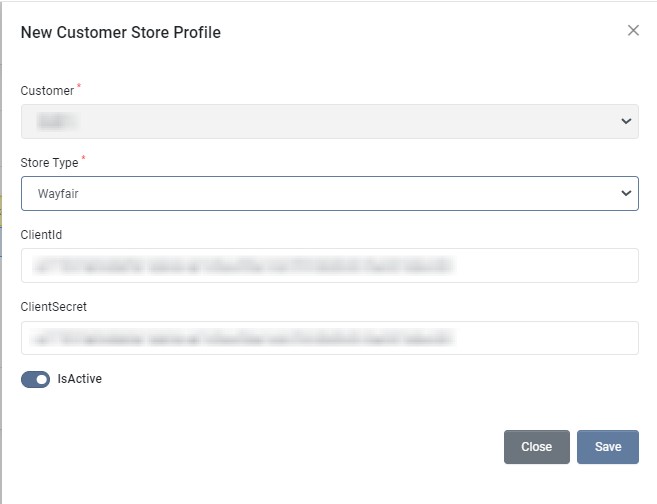Click the ClientId label
Screen dimensions: 657x504
[42, 235]
